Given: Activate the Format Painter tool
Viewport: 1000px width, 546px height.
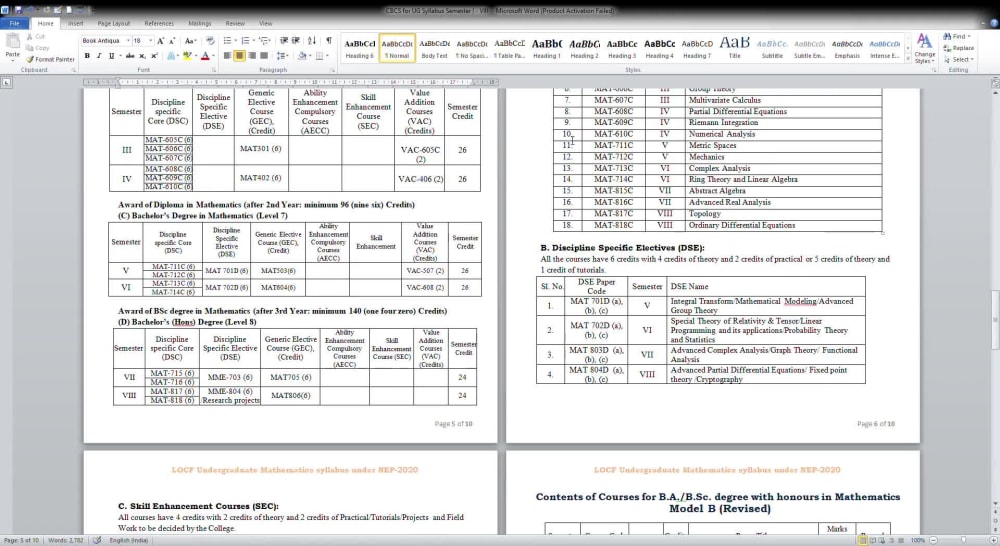Looking at the screenshot, I should point(50,59).
